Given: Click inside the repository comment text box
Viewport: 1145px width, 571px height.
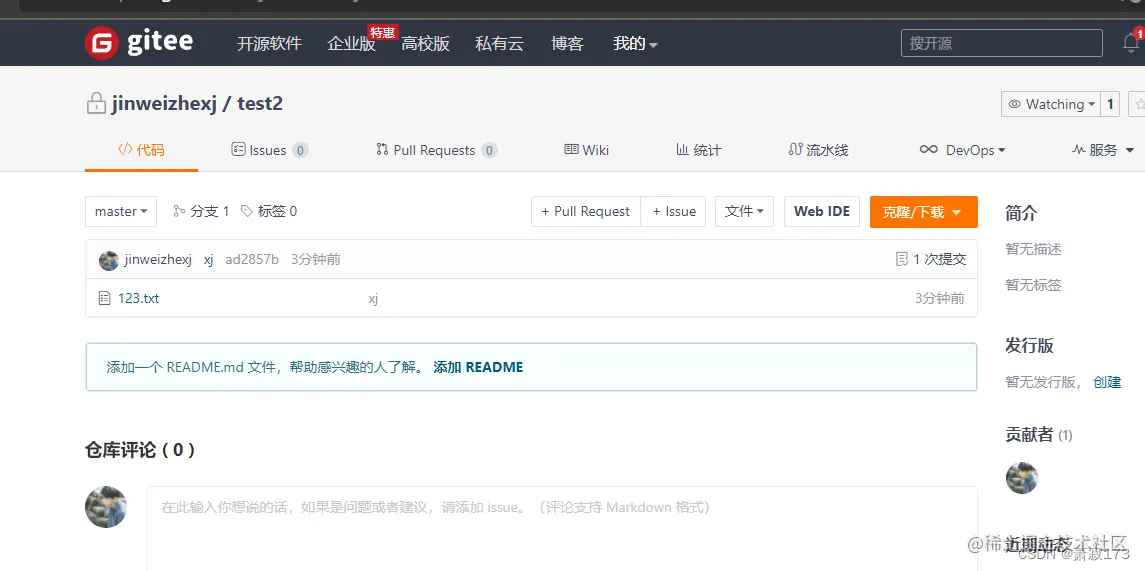Looking at the screenshot, I should (x=562, y=528).
